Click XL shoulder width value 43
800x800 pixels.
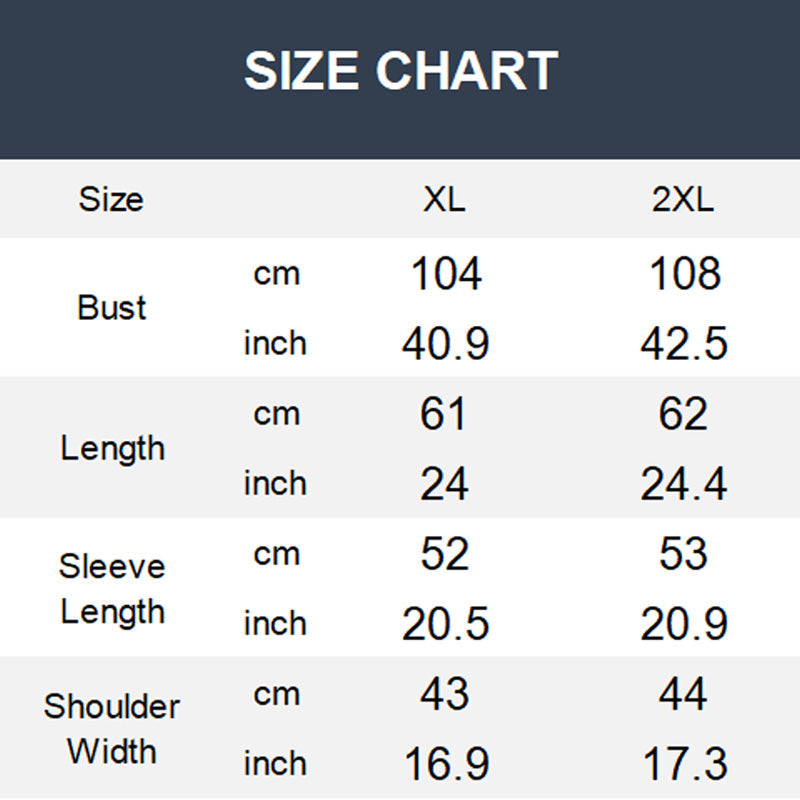click(445, 694)
